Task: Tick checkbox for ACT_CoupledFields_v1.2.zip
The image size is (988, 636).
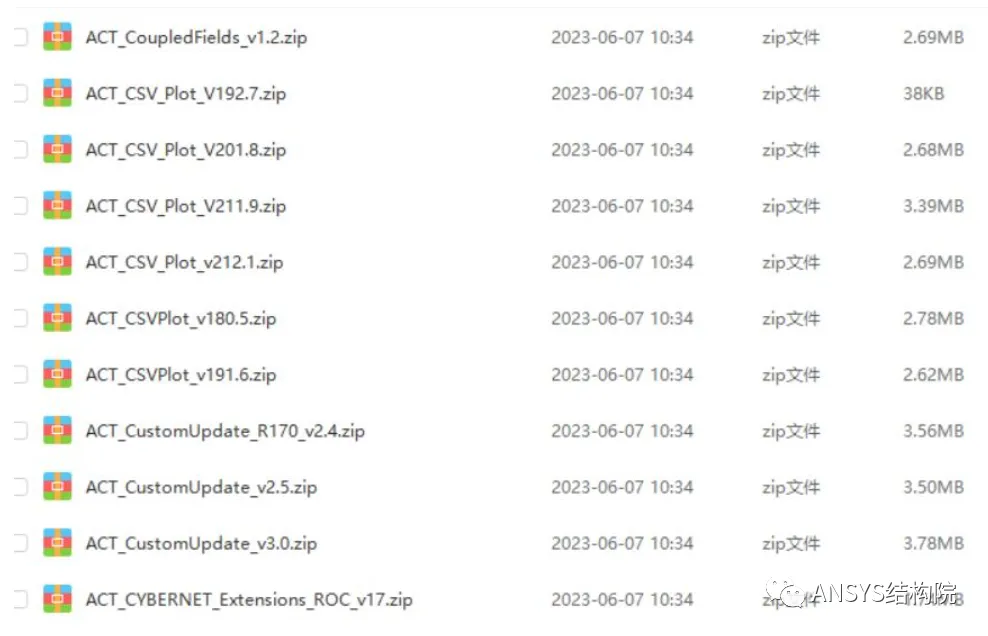Action: pyautogui.click(x=20, y=37)
